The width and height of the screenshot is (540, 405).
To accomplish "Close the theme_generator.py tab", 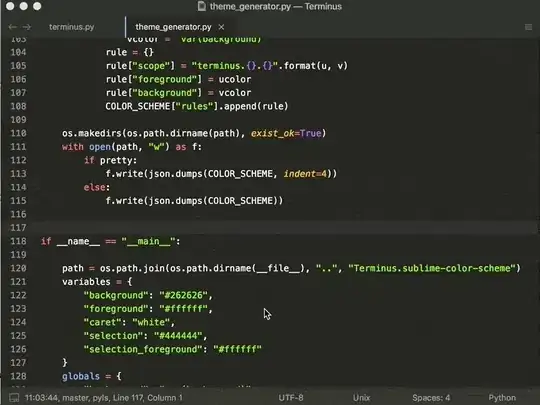I will [x=221, y=27].
